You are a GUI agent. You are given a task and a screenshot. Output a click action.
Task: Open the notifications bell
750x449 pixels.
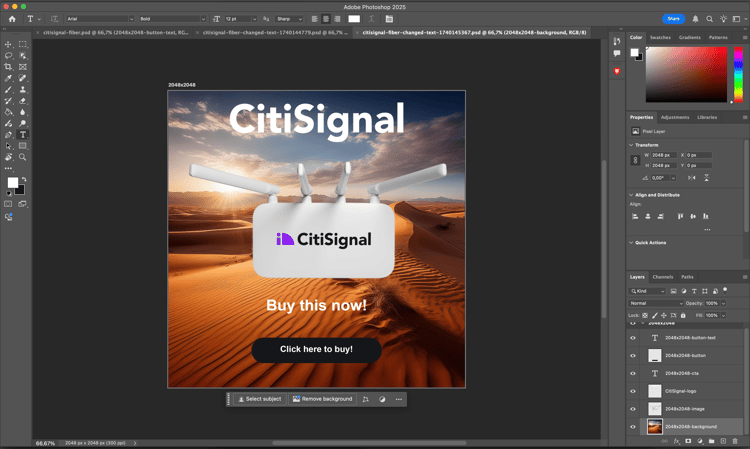[x=695, y=19]
